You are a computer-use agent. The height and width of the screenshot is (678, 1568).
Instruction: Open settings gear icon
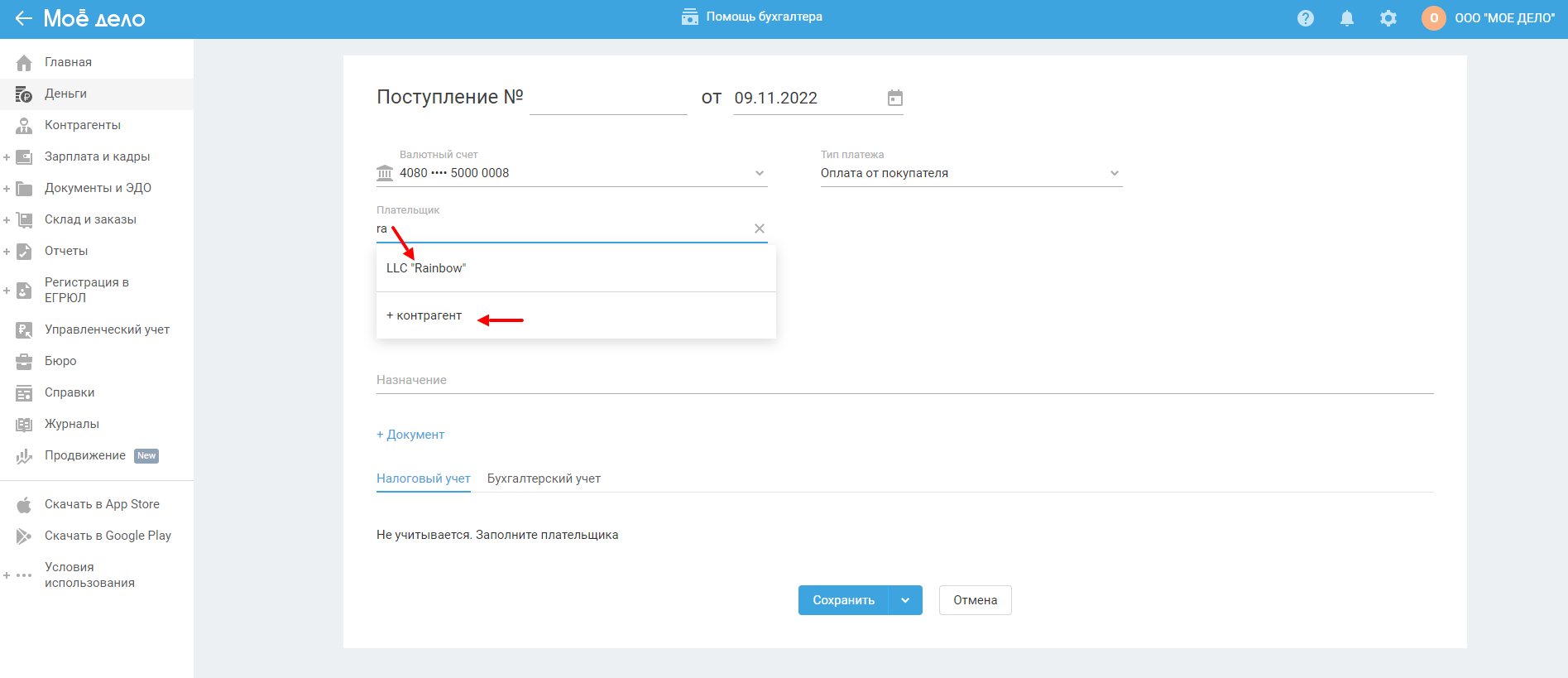(x=1388, y=18)
